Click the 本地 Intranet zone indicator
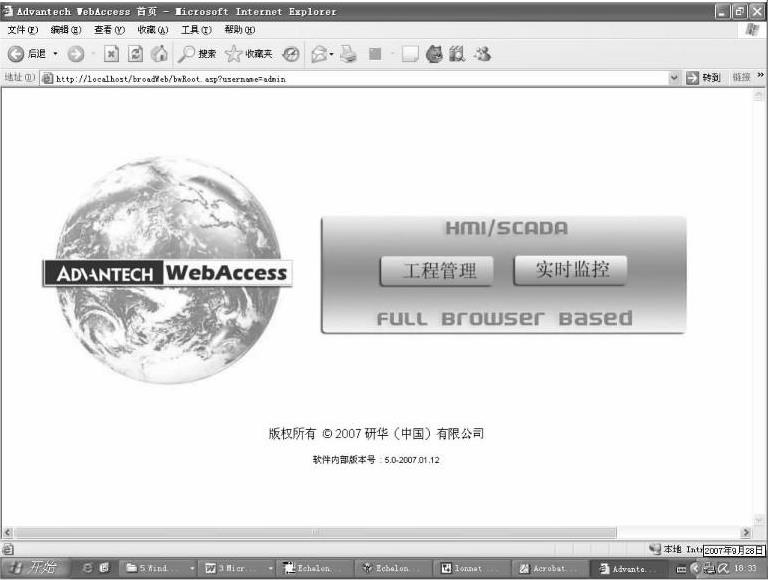This screenshot has width=768, height=580. point(676,549)
